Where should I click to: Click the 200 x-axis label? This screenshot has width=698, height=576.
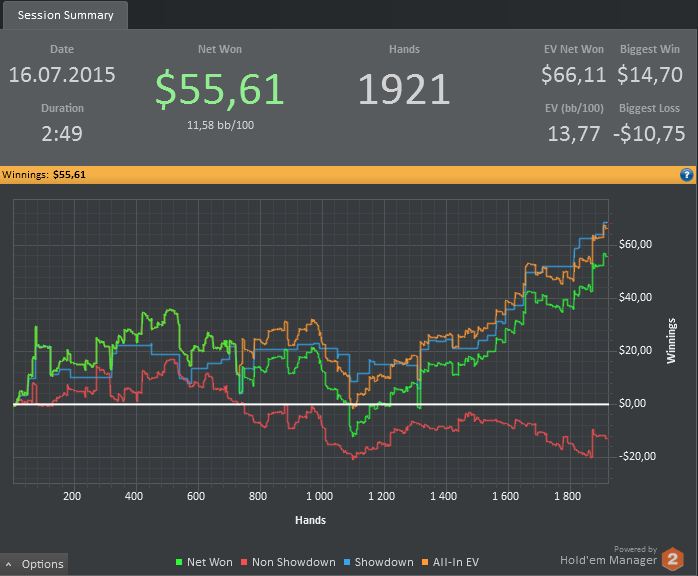[x=72, y=496]
